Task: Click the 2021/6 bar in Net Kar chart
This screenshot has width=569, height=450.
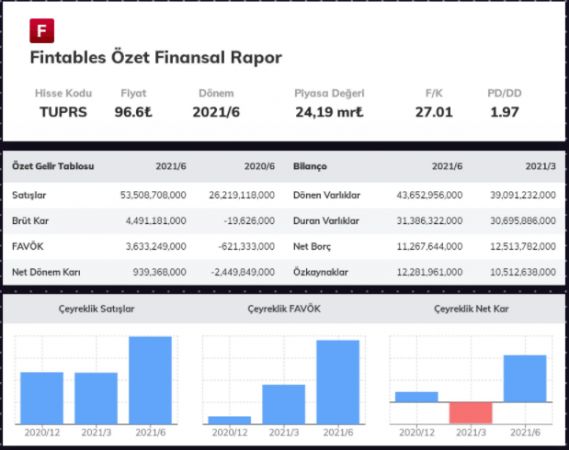Action: (525, 379)
